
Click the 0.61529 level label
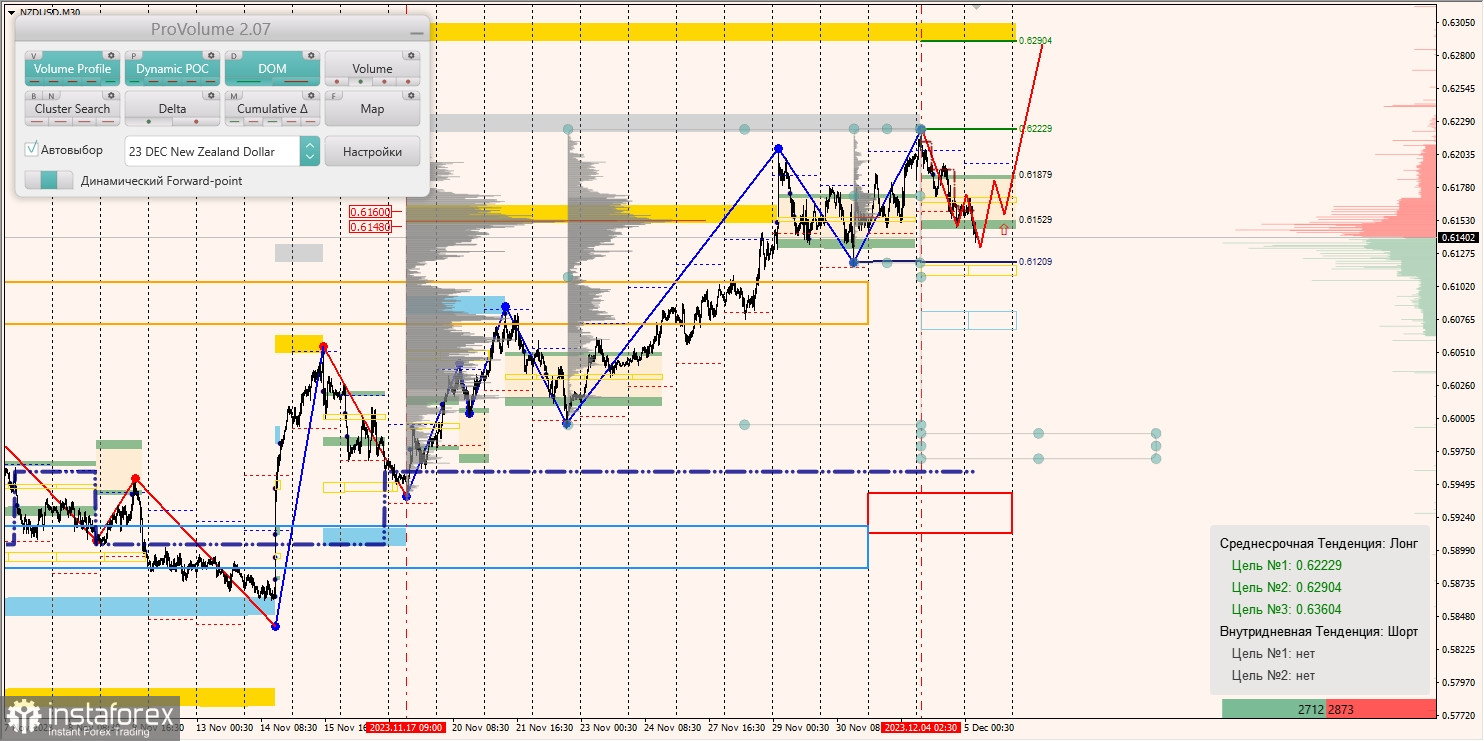tap(1035, 220)
